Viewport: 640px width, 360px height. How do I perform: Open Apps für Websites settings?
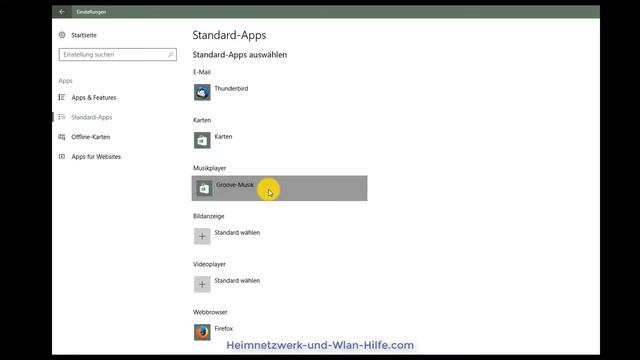pos(96,157)
